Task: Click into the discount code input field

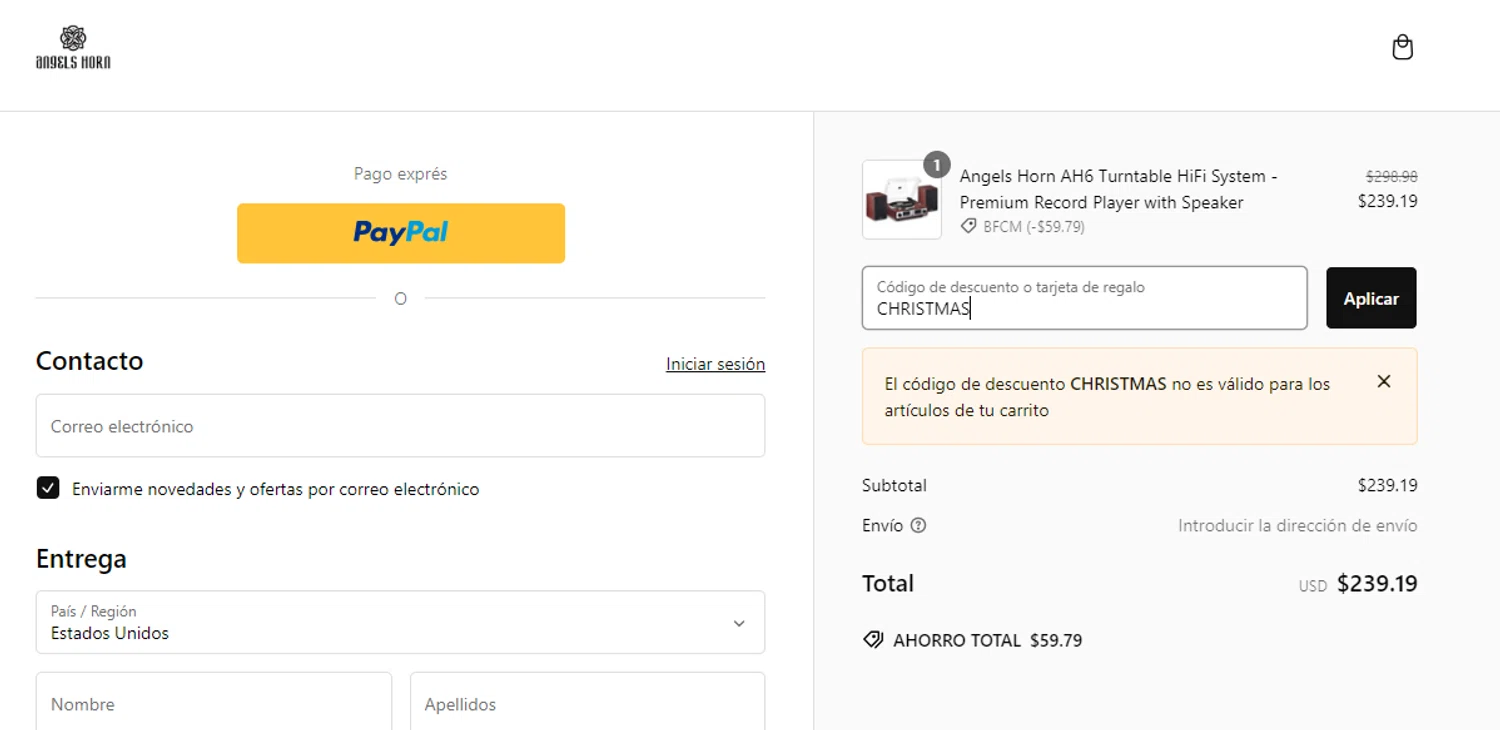Action: [1084, 298]
